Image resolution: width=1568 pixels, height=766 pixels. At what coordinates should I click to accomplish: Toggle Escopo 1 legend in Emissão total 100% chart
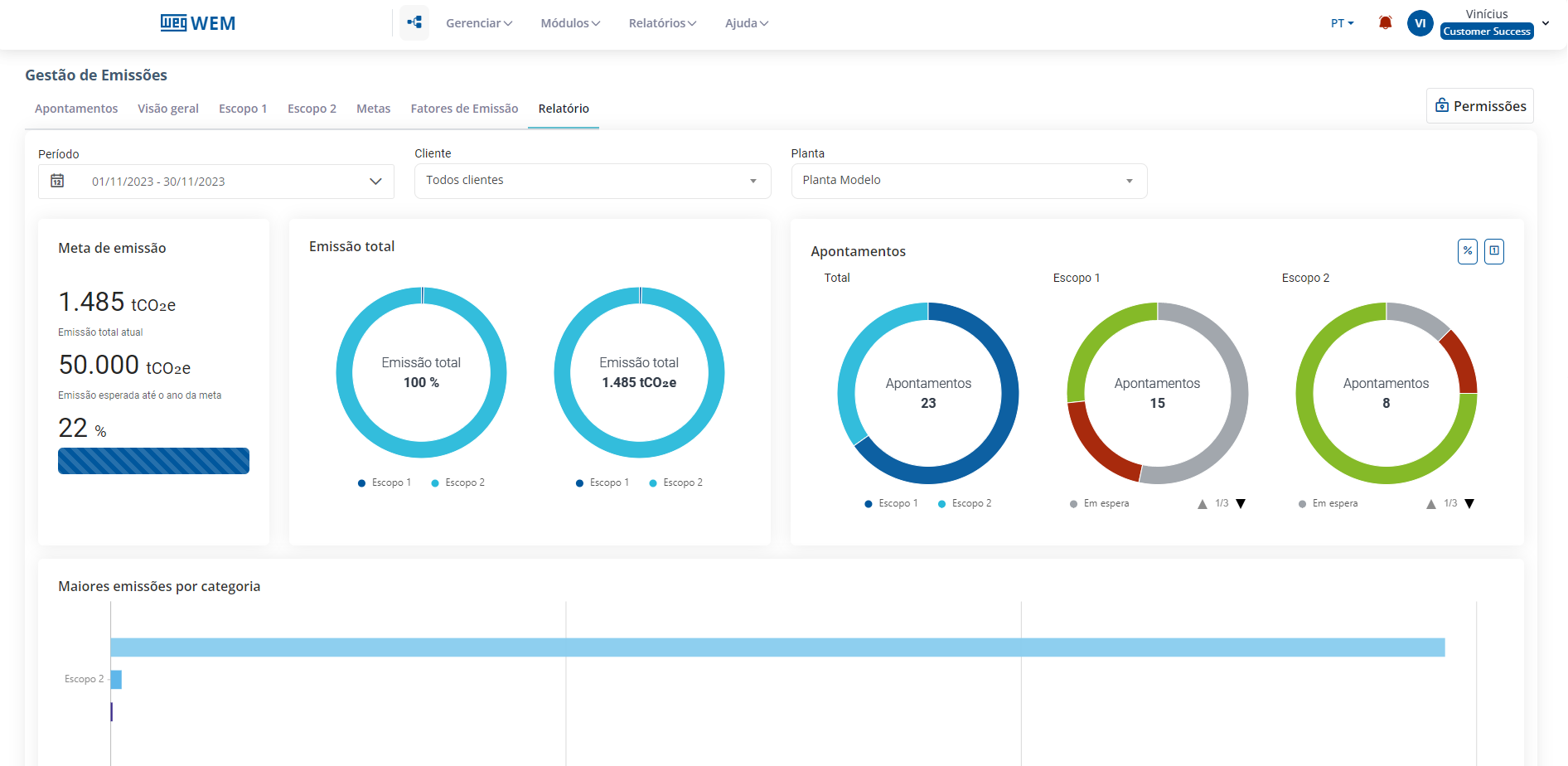tap(385, 483)
